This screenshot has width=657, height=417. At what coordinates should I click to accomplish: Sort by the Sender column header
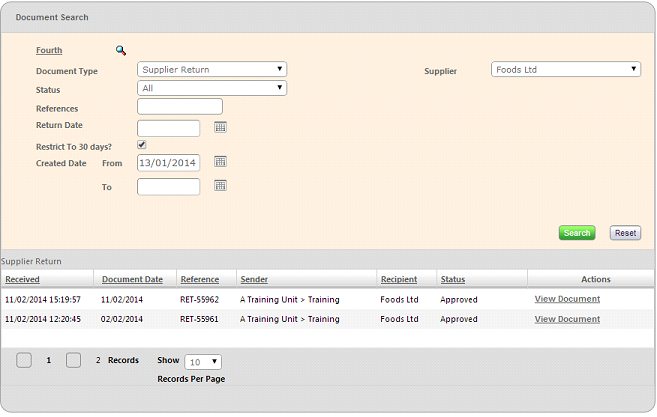tap(254, 279)
